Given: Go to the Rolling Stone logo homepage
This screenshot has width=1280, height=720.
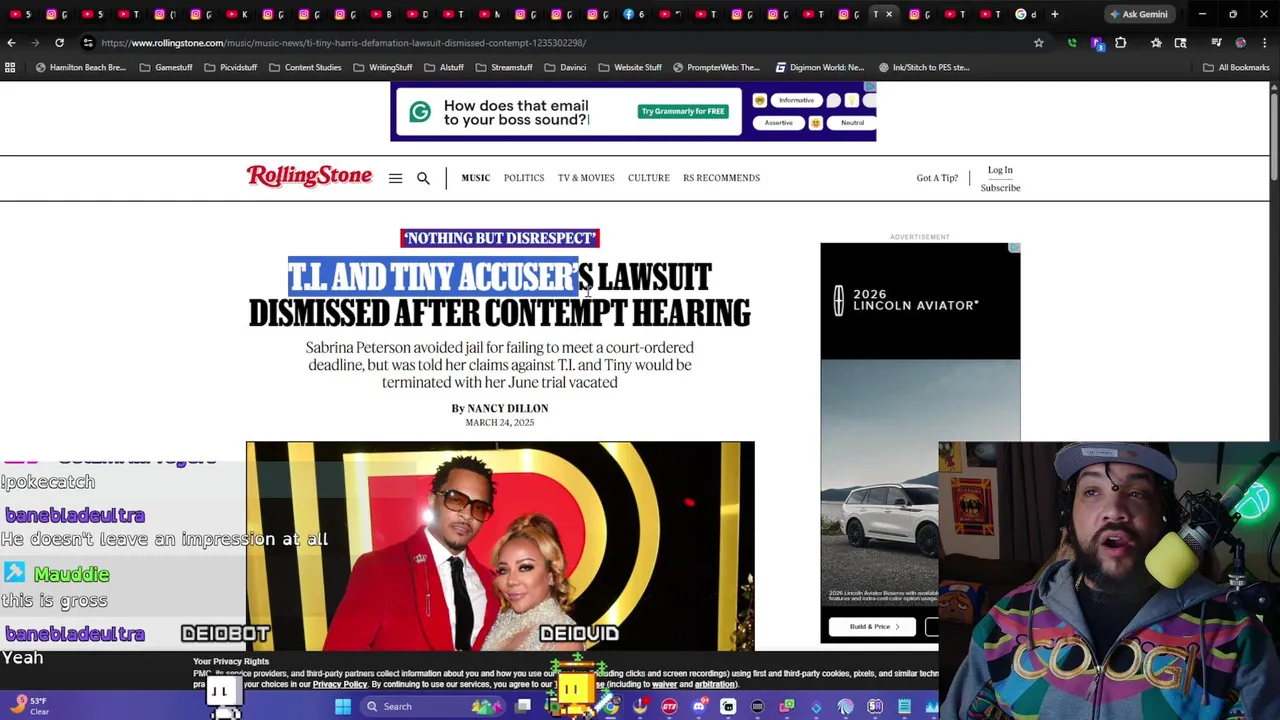Looking at the screenshot, I should tap(309, 177).
